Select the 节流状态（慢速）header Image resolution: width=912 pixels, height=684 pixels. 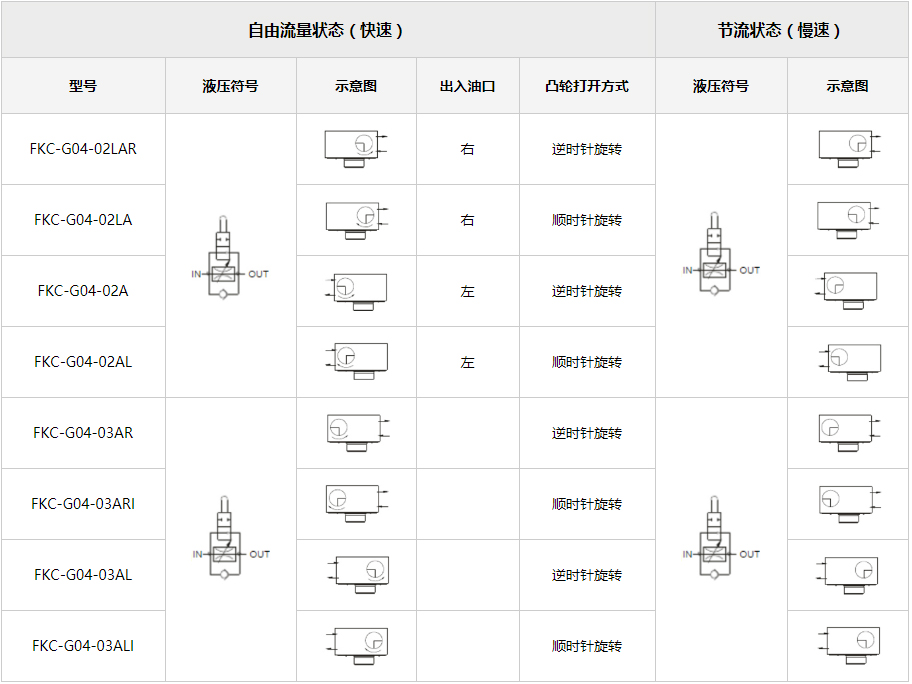tap(781, 30)
